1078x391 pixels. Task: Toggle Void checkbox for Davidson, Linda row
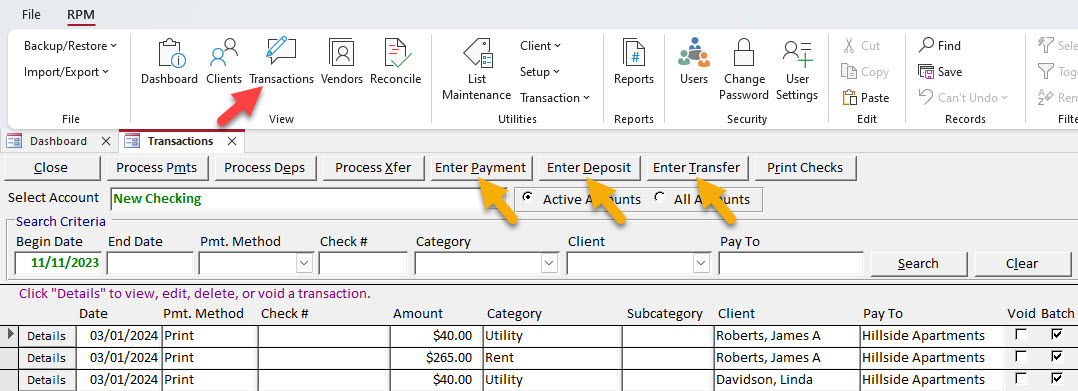[1022, 379]
